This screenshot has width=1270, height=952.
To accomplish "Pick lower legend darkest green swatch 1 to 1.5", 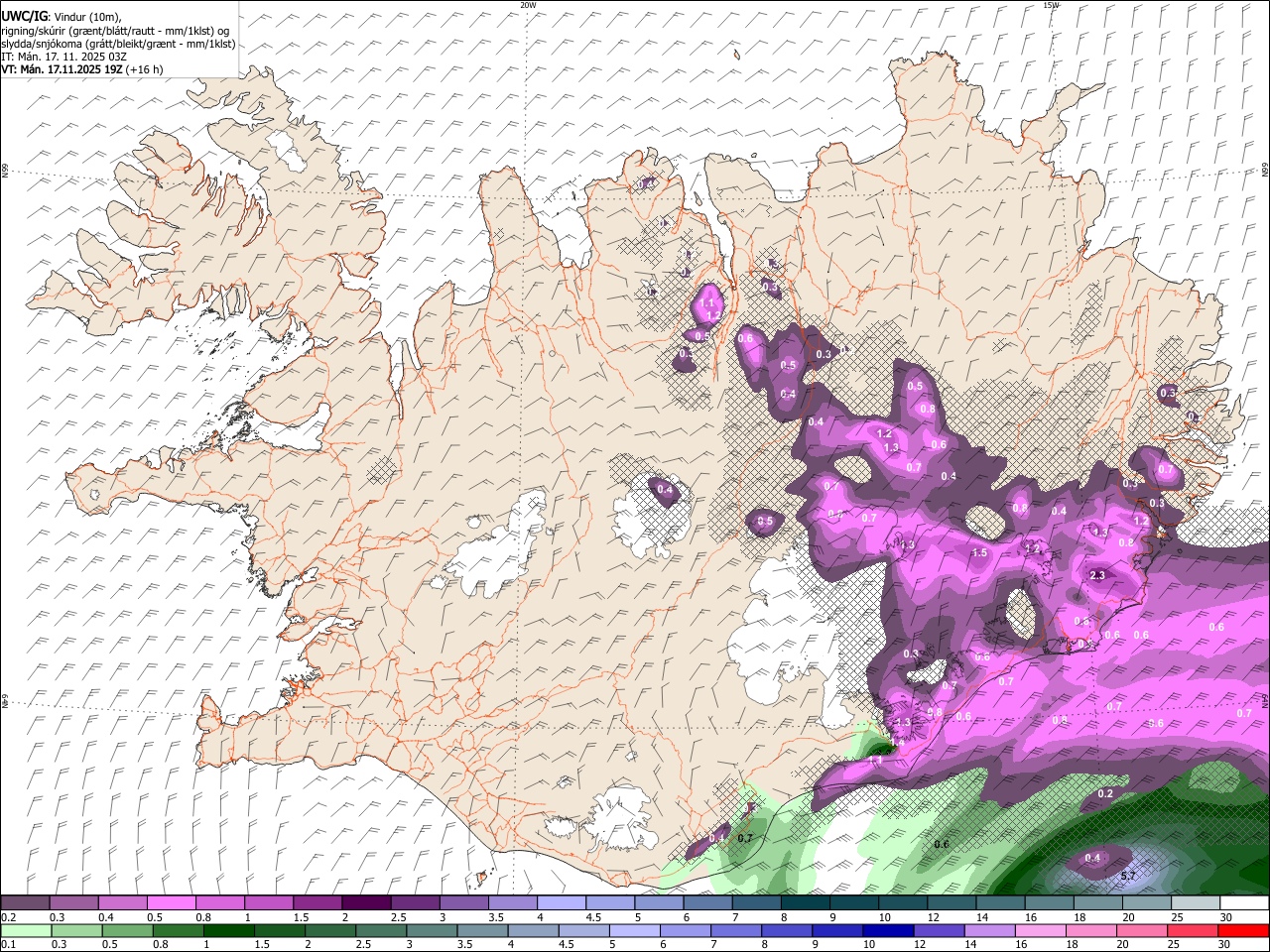I will point(228,930).
